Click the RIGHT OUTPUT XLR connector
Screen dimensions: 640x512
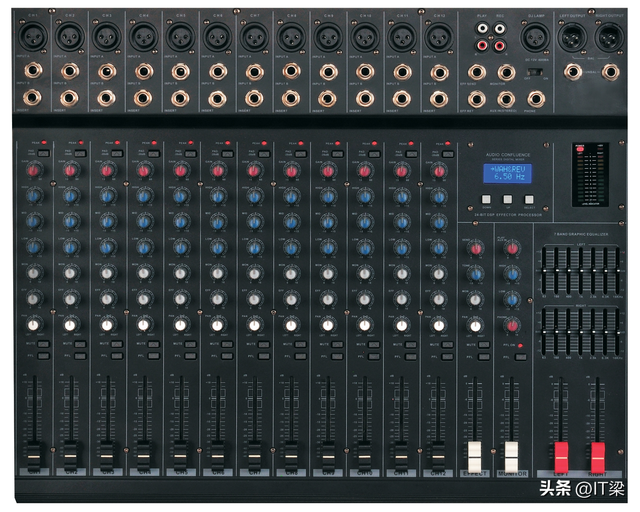point(609,37)
